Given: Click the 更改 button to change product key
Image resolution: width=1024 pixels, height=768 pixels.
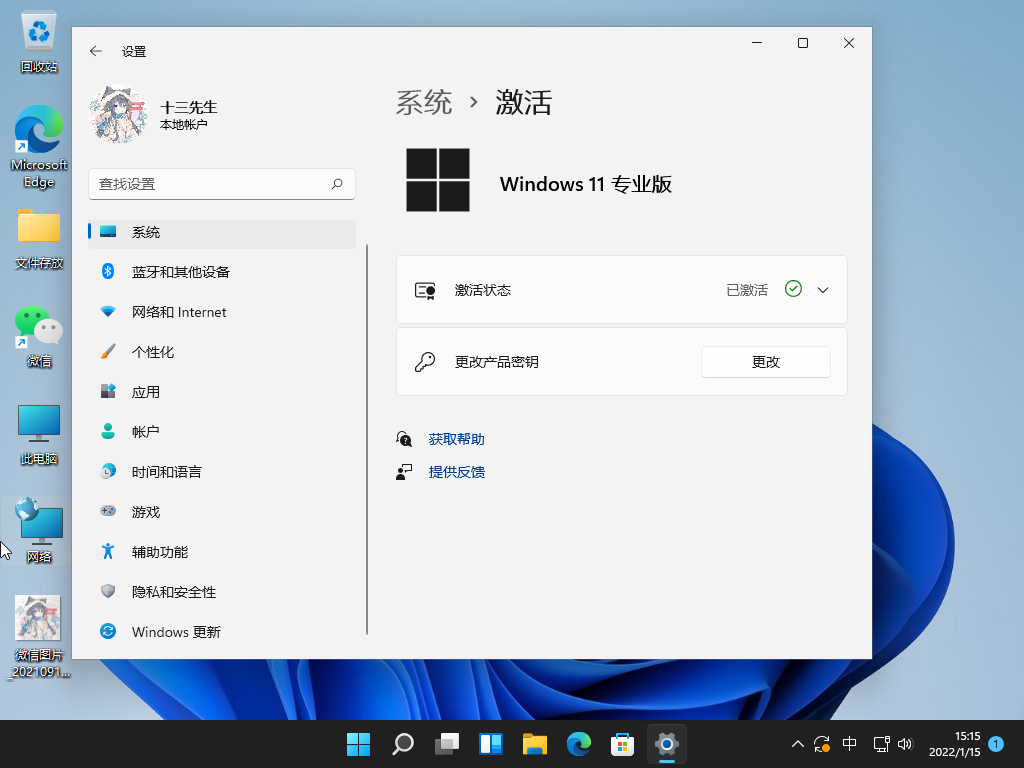Looking at the screenshot, I should point(765,361).
